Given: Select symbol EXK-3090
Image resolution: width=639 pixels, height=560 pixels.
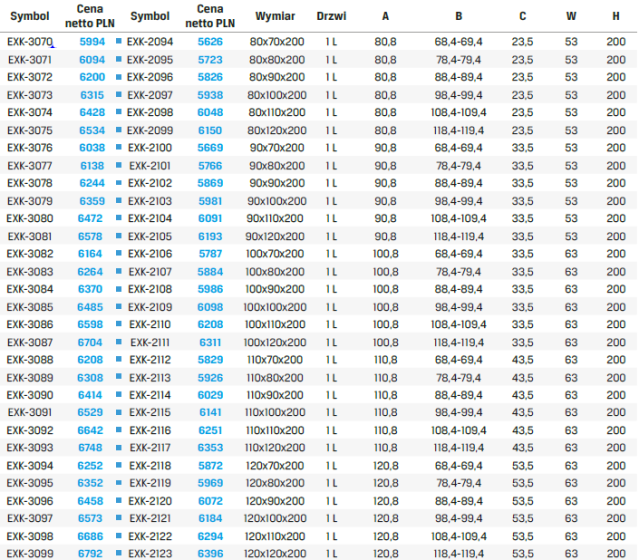Looking at the screenshot, I should pyautogui.click(x=30, y=395).
